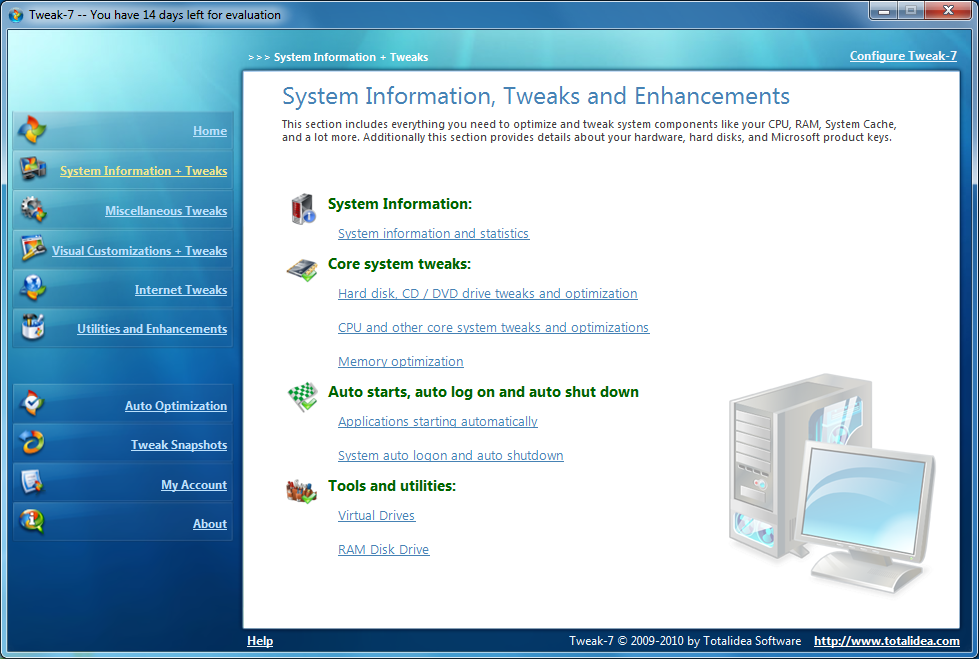Screen dimensions: 979x659
Task: Click the System Information section icon
Action: pyautogui.click(x=303, y=209)
